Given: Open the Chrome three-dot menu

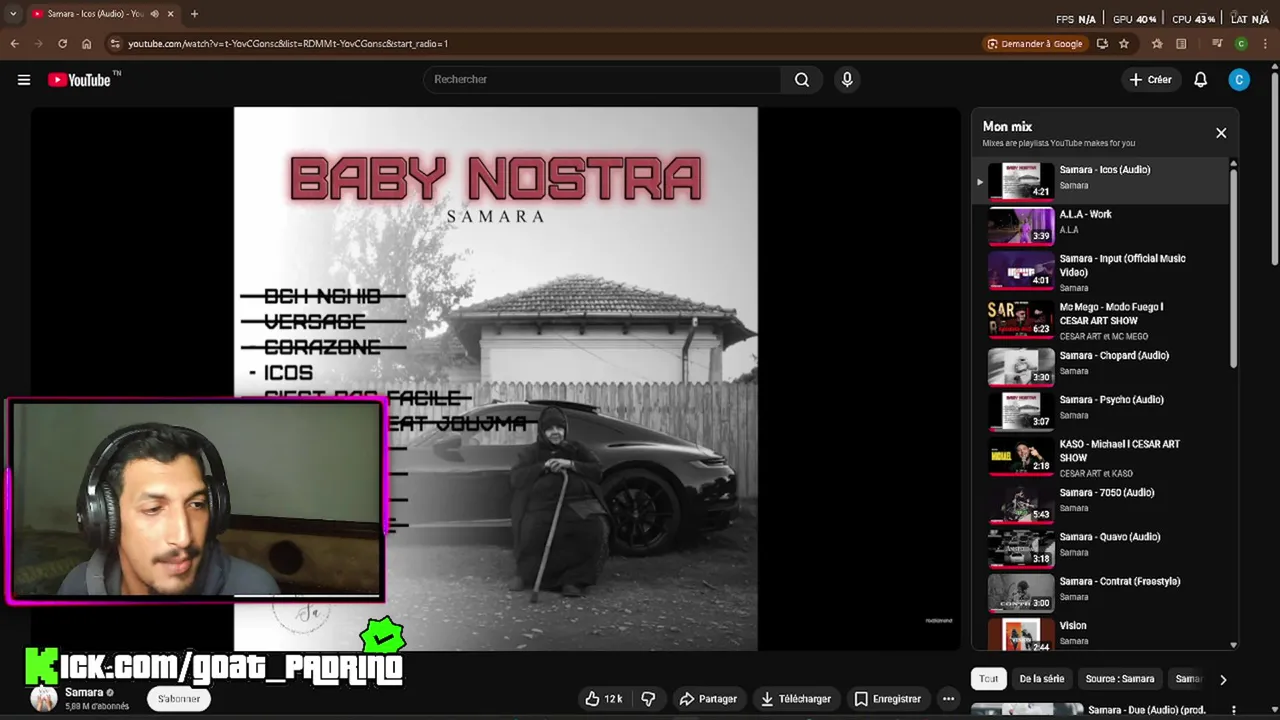Looking at the screenshot, I should point(1265,44).
